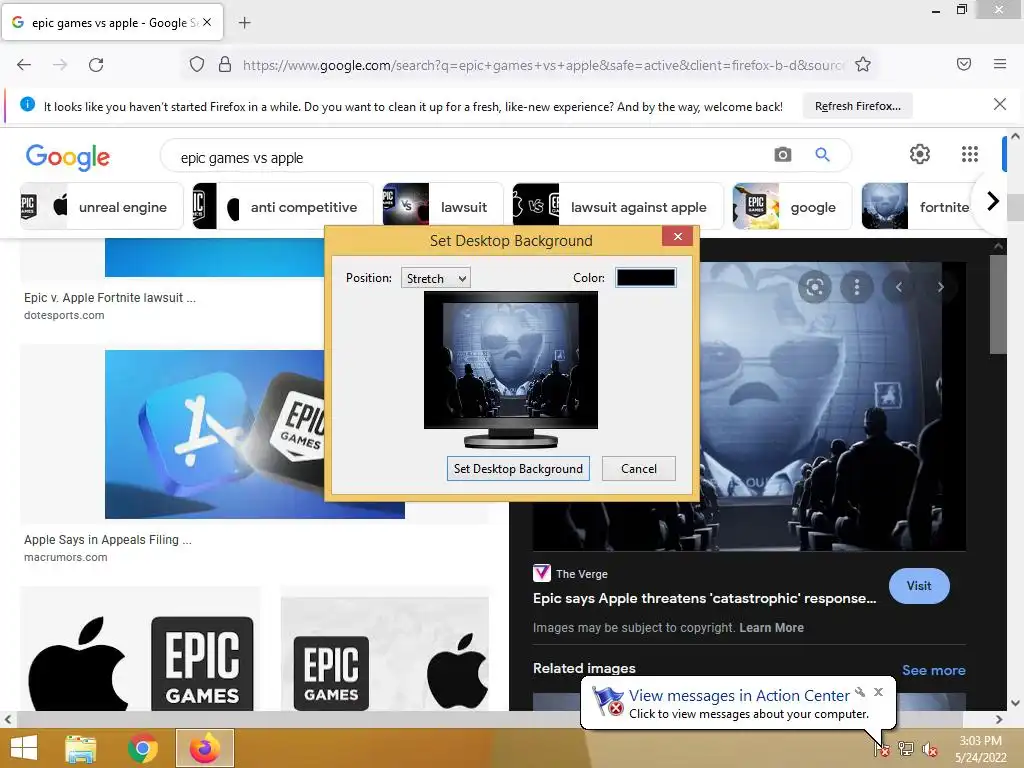Open Epic v. Apple Fortnite lawsuit result
The height and width of the screenshot is (768, 1024).
coord(110,298)
